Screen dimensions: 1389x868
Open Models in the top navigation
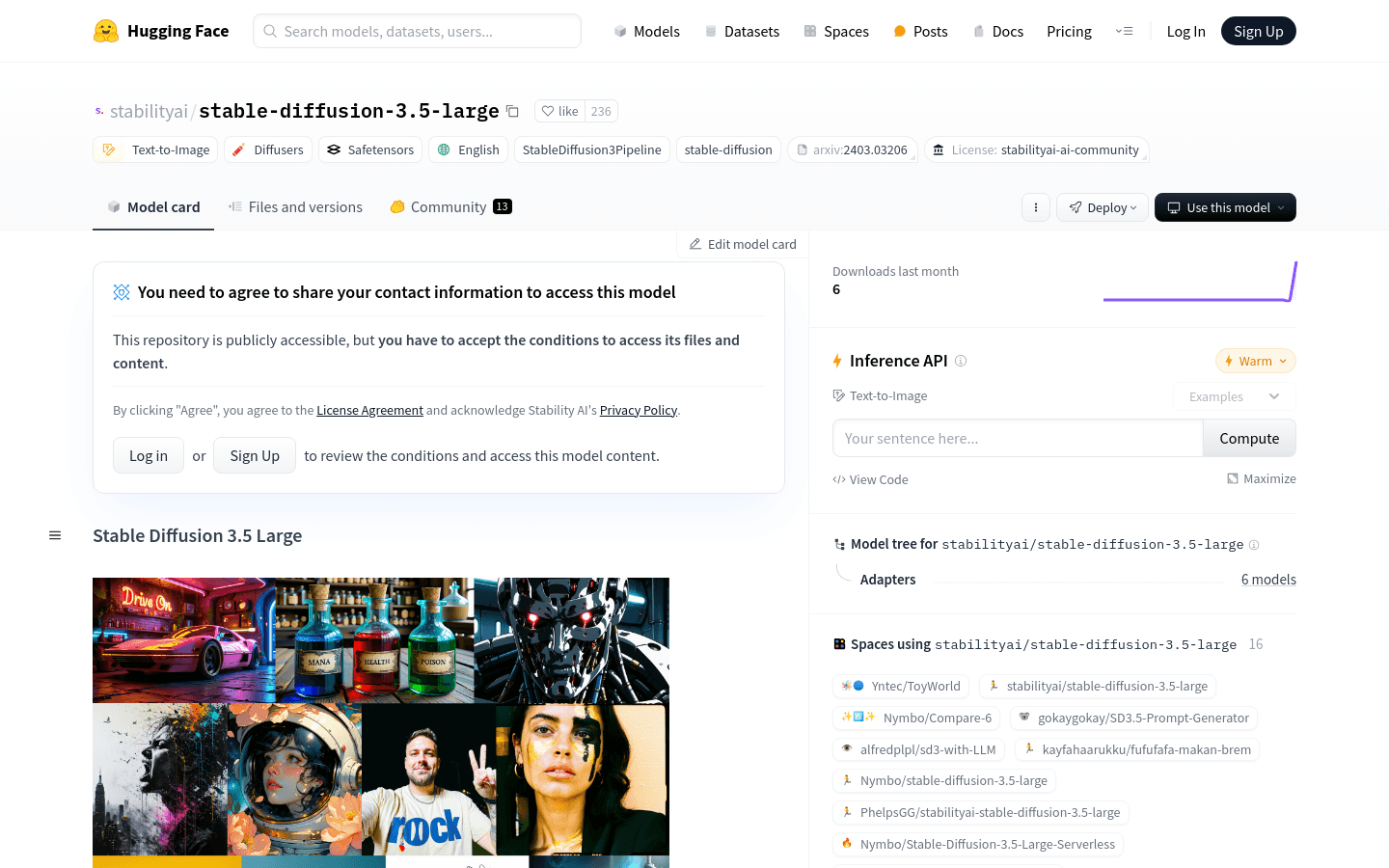(646, 31)
